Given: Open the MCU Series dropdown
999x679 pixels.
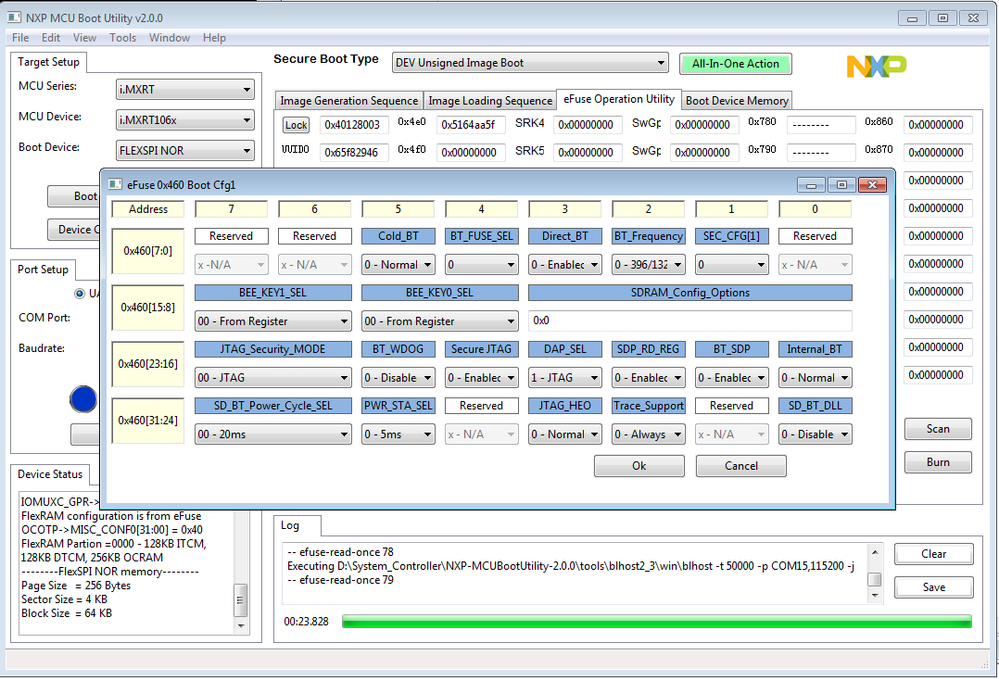Looking at the screenshot, I should [x=185, y=90].
